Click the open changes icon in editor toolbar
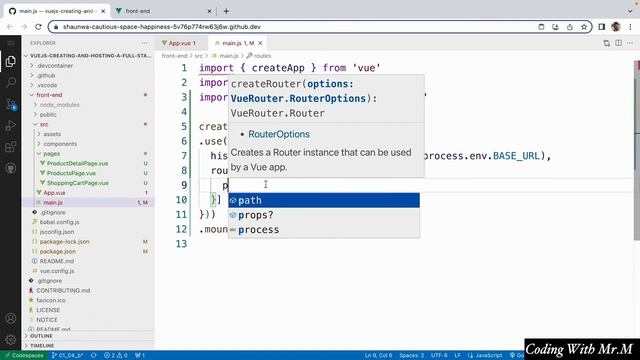The image size is (640, 360). (x=607, y=43)
